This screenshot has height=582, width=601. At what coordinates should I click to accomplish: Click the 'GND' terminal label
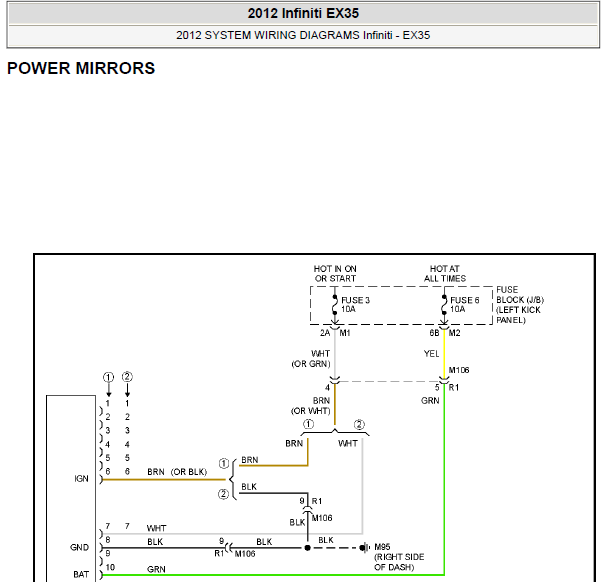click(x=79, y=547)
